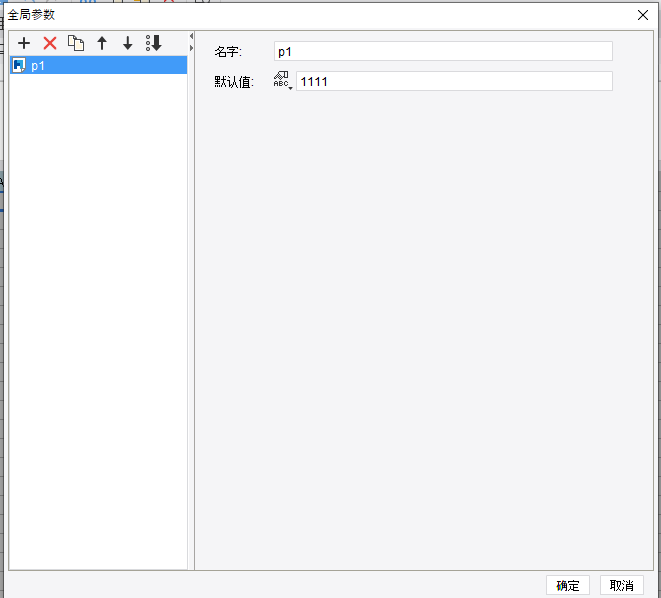Open the default value type dropdown
This screenshot has width=661, height=598.
pos(282,80)
